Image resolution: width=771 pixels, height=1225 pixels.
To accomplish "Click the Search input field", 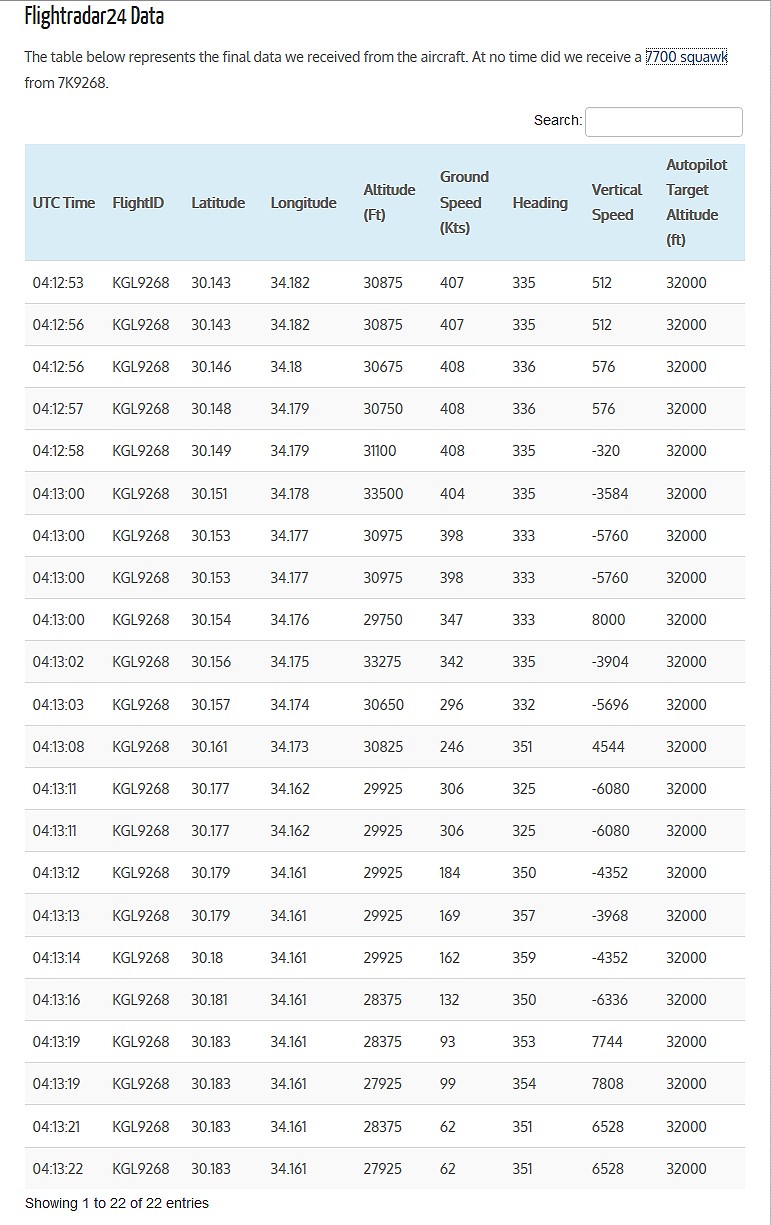I will tap(663, 121).
